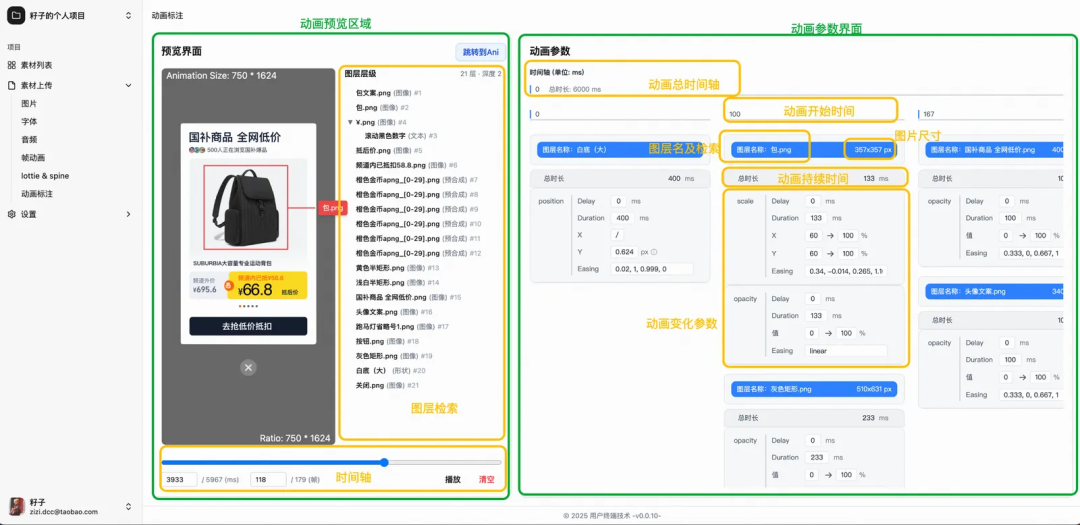Click the info icon beside Y px
The width and height of the screenshot is (1080, 525).
click(654, 251)
